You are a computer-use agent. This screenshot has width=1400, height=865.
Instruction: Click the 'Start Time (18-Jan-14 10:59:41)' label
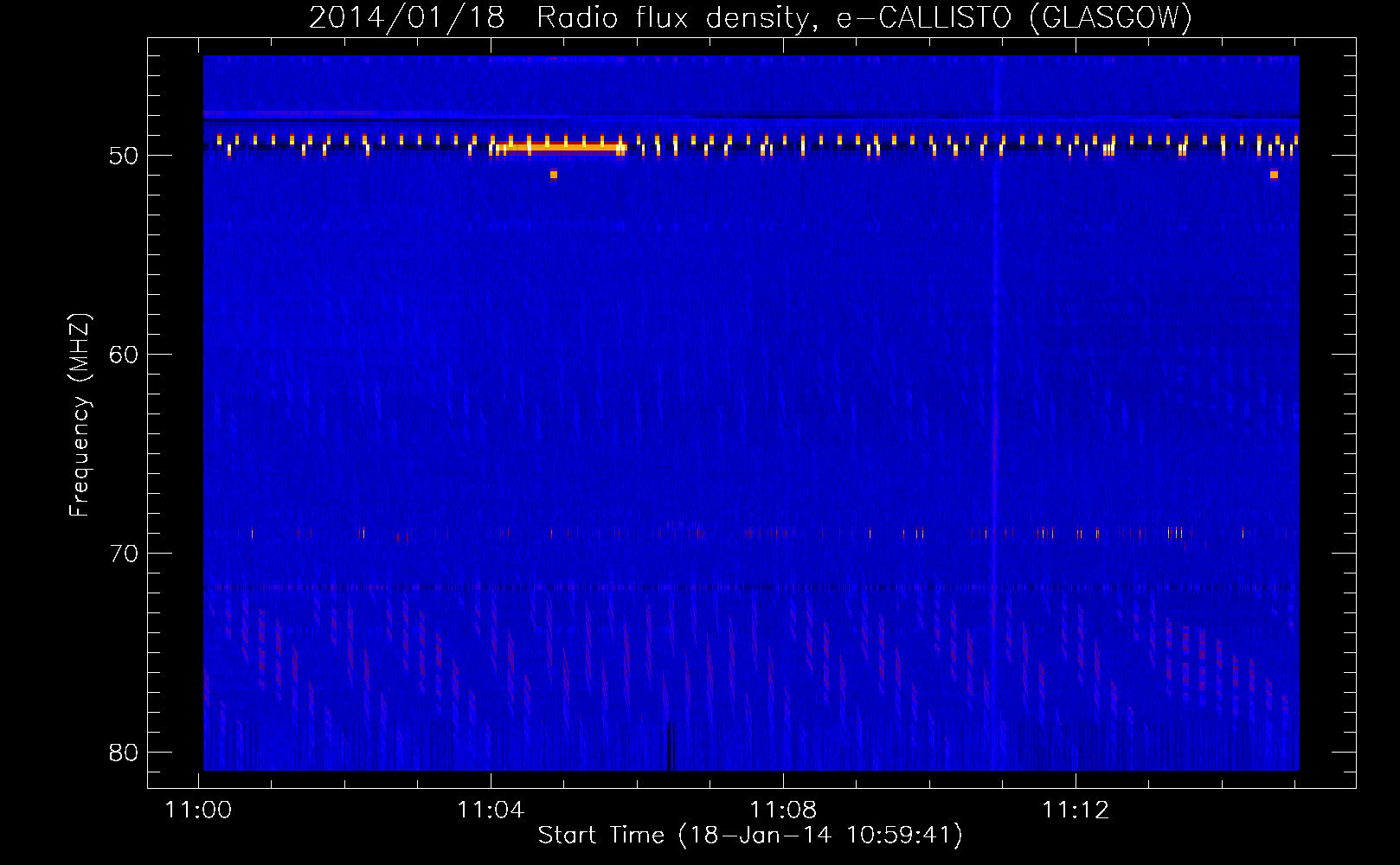coord(750,836)
